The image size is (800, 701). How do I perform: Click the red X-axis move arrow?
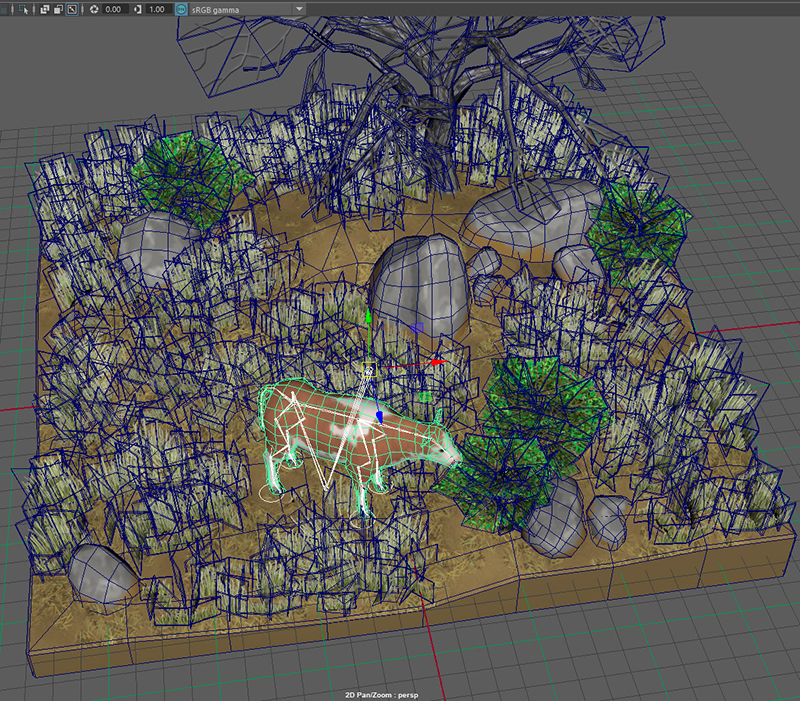coord(439,362)
